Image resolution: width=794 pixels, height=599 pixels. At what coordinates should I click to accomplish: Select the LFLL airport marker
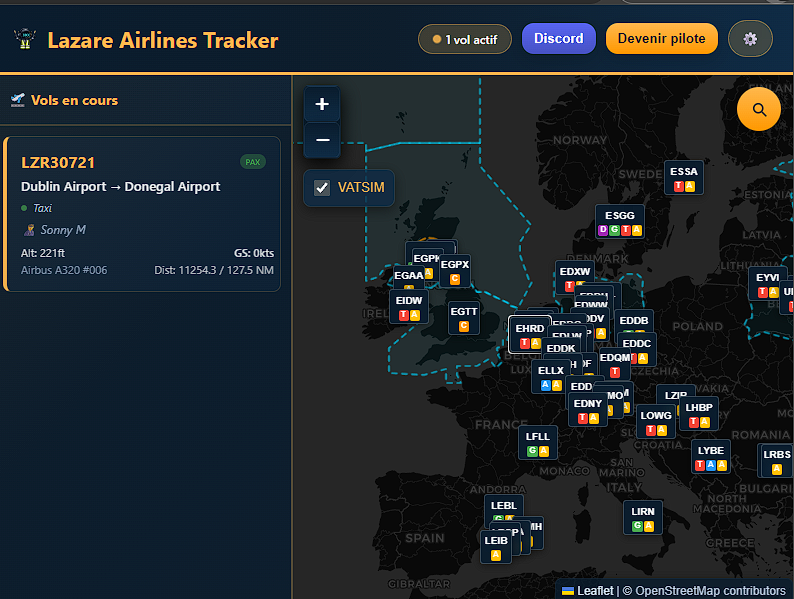[x=538, y=443]
